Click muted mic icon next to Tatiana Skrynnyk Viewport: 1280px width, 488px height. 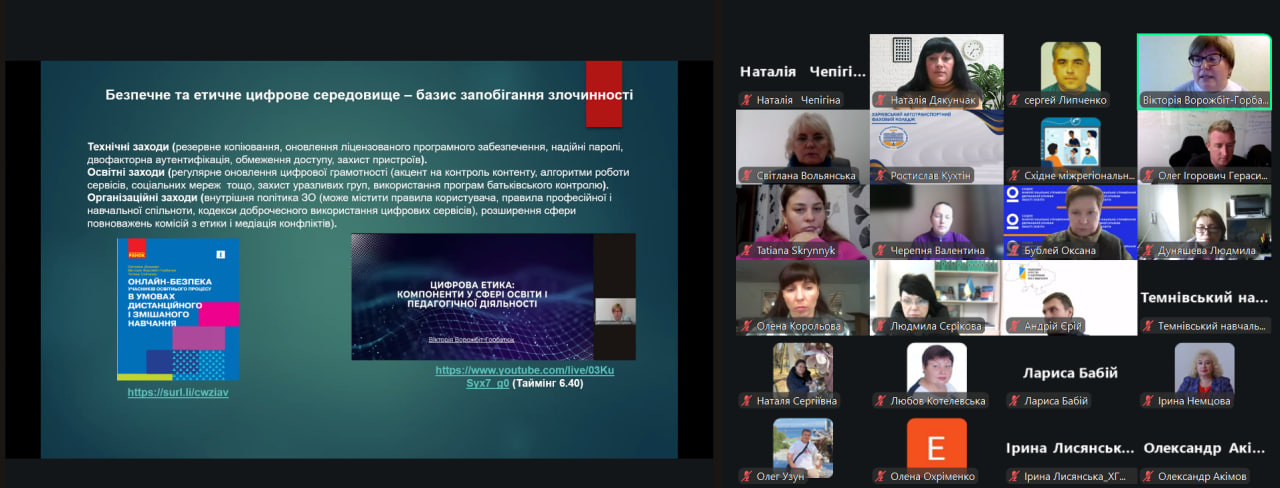[x=746, y=251]
